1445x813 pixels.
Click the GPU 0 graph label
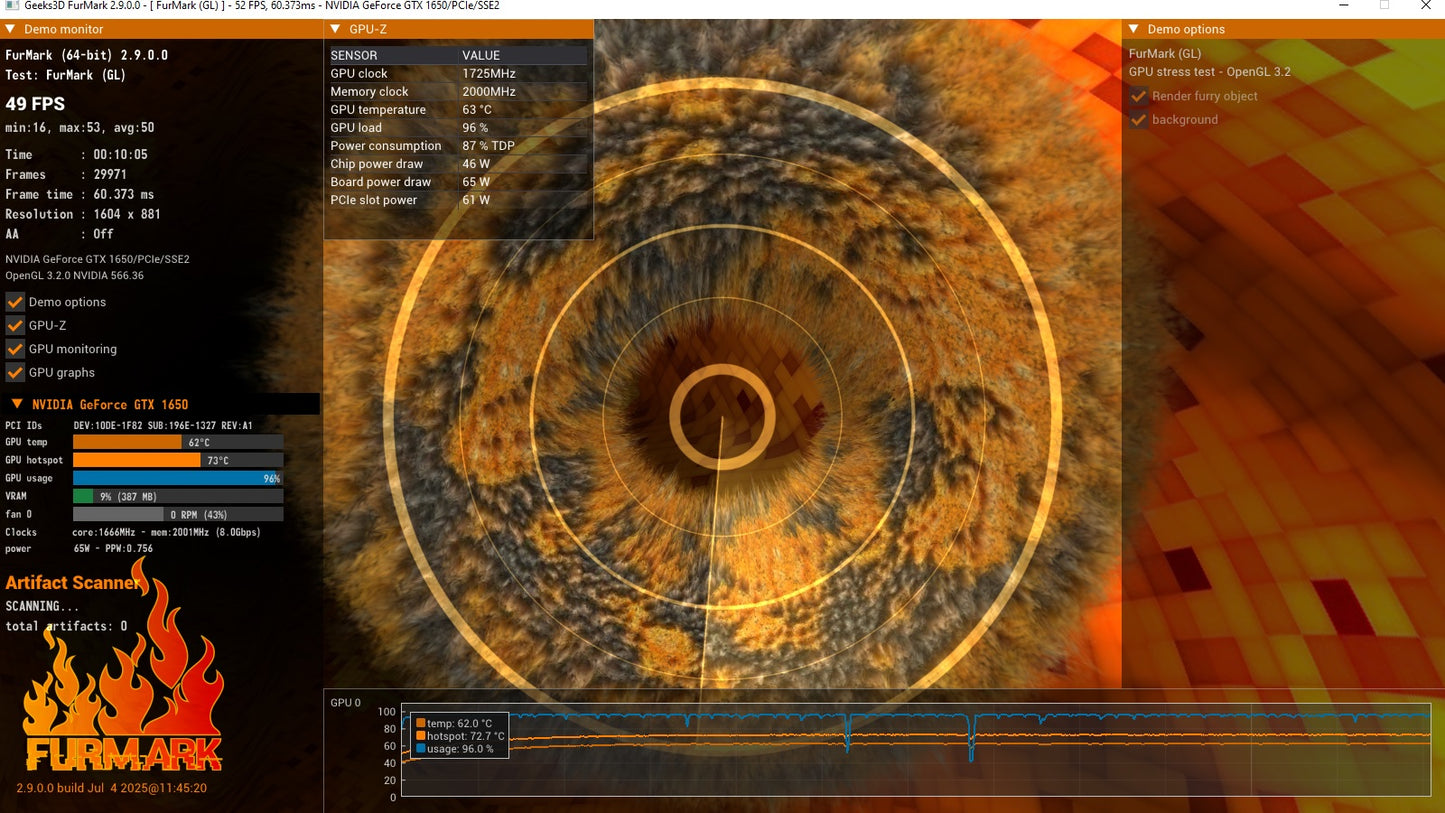[345, 703]
